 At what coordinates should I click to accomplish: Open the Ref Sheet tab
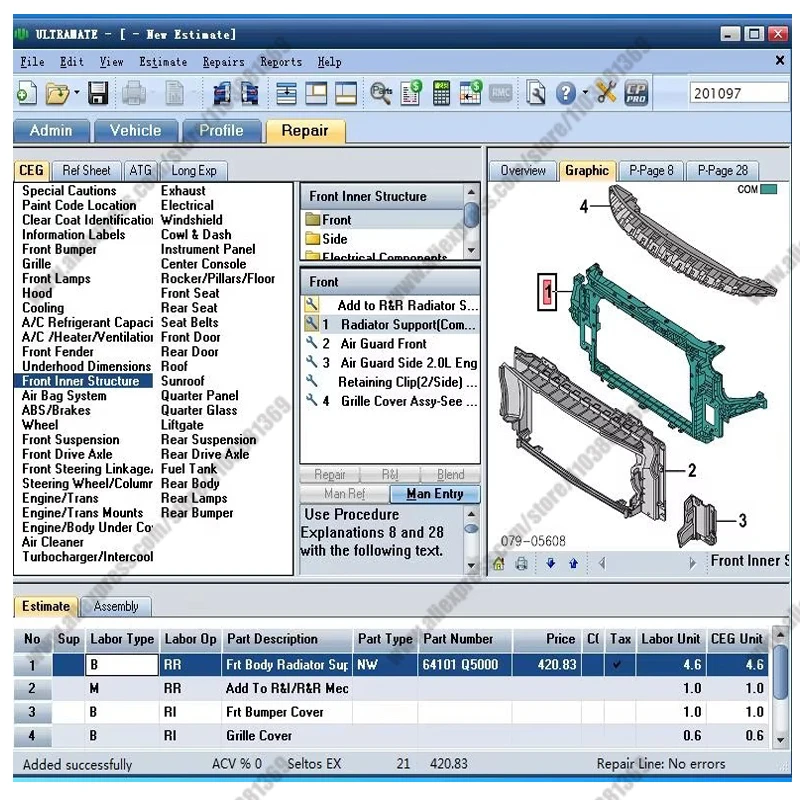[x=86, y=170]
